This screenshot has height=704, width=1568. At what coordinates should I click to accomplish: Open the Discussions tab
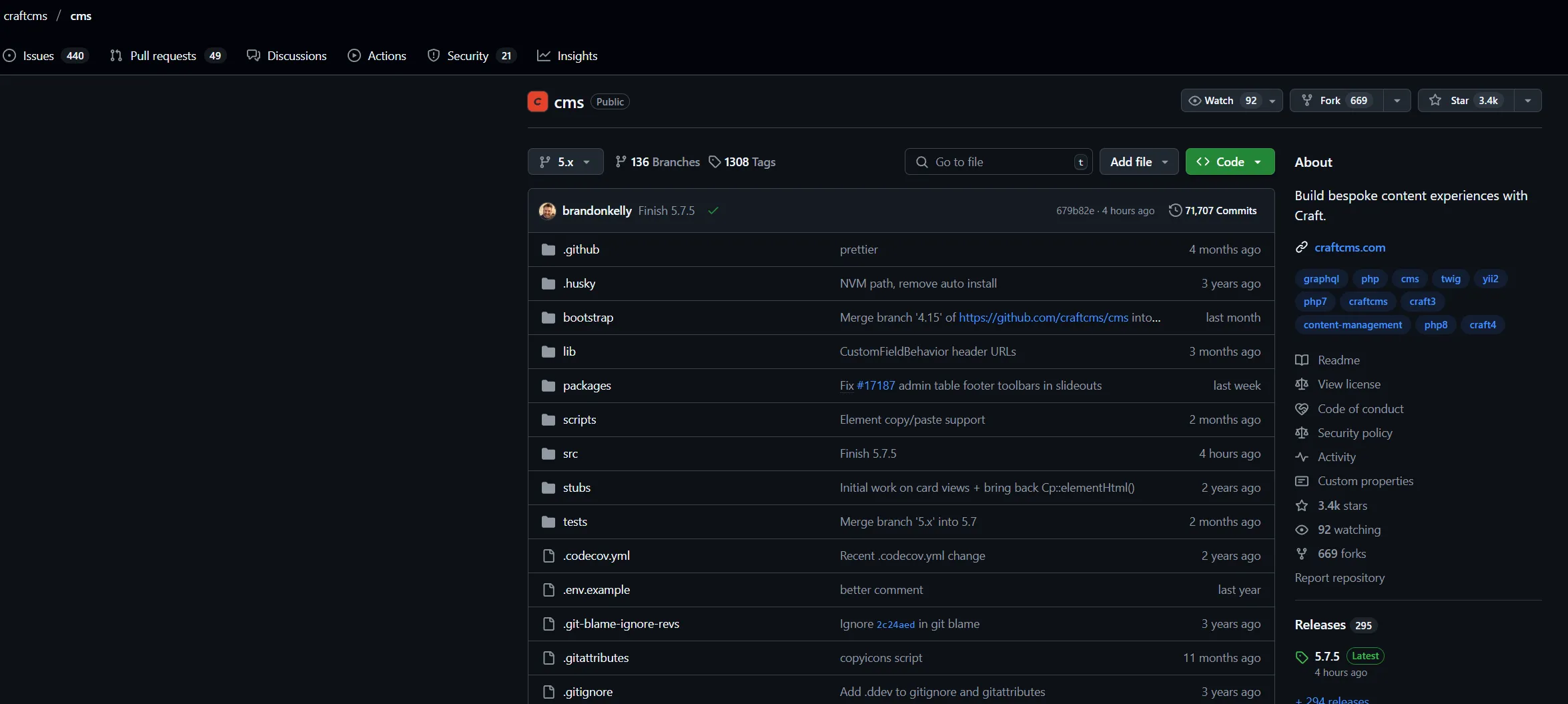286,56
